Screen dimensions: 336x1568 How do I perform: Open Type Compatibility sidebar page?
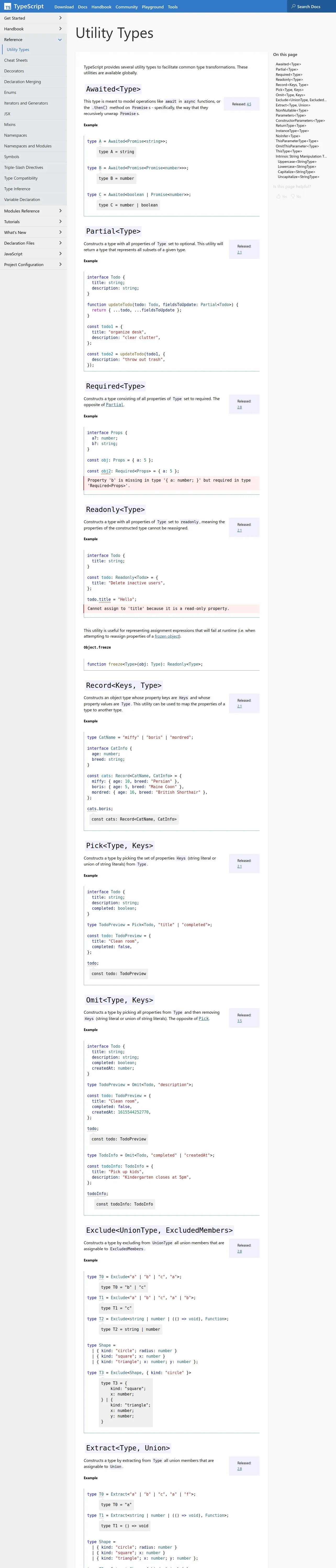tap(33, 178)
